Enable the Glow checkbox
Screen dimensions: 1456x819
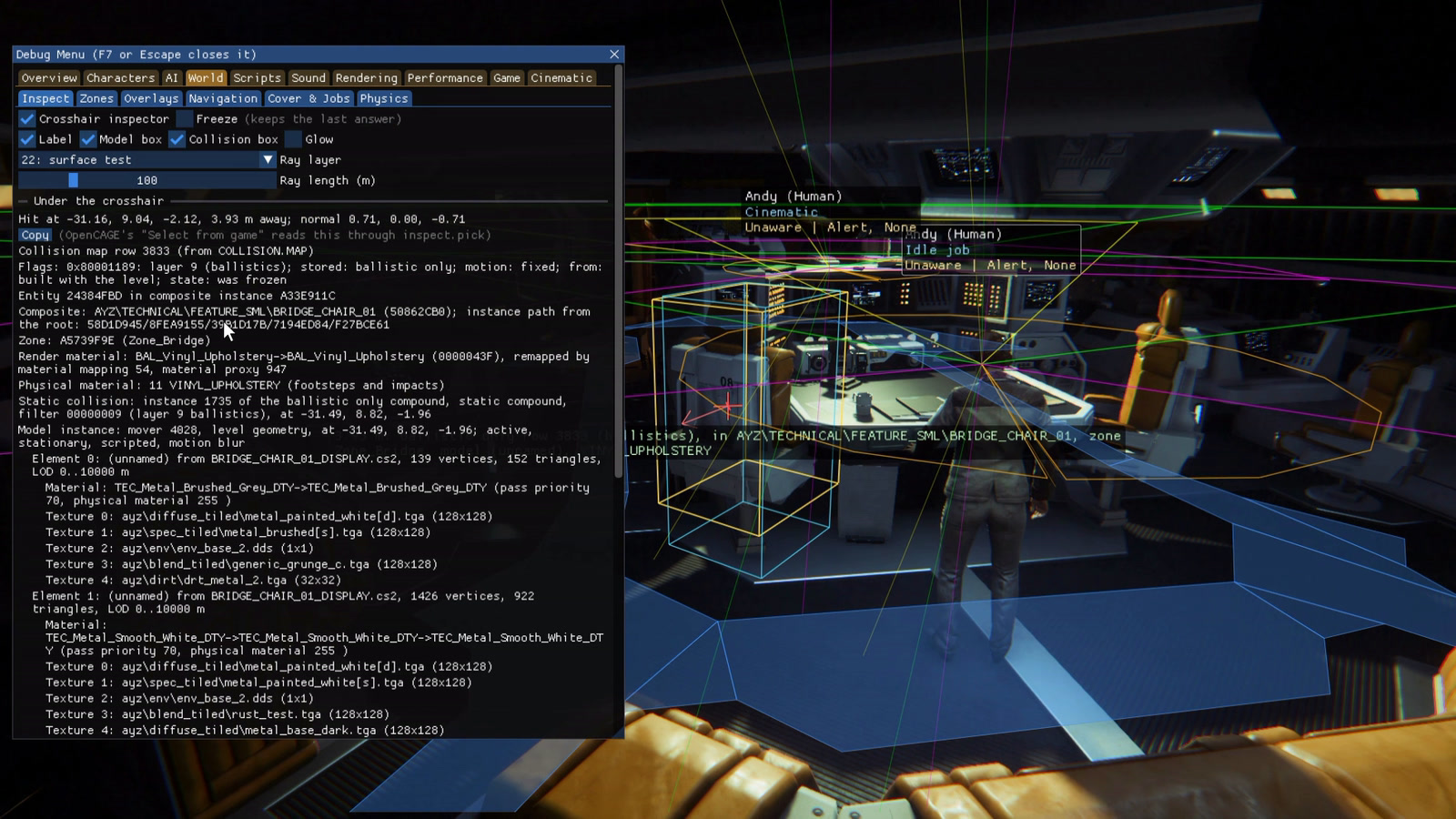[293, 139]
